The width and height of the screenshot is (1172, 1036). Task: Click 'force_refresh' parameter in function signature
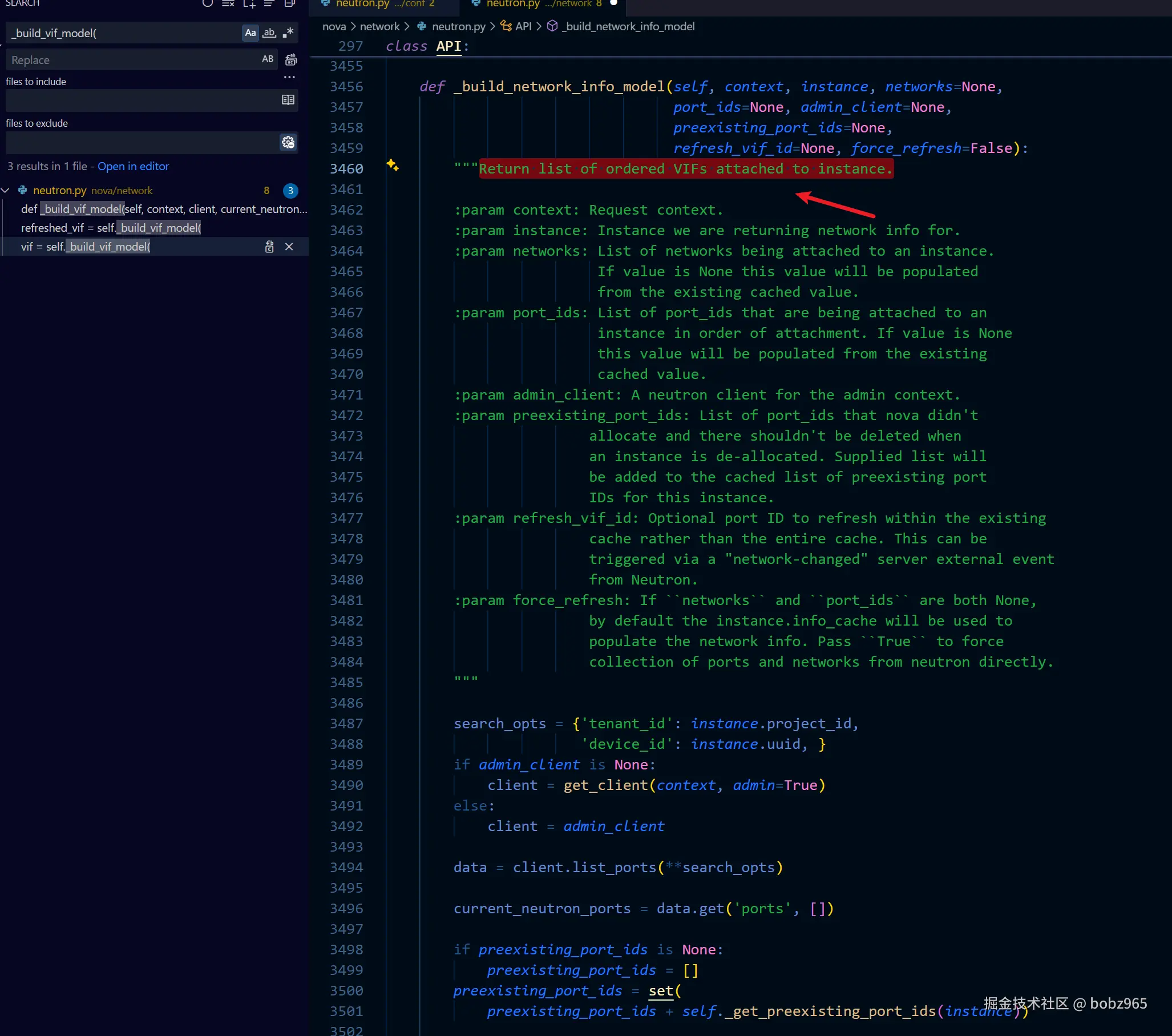906,148
